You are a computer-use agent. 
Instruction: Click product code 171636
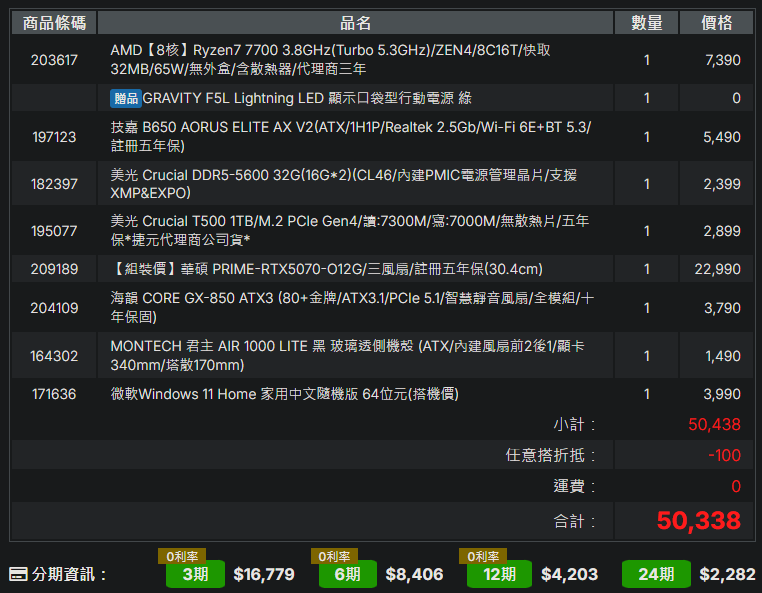point(54,394)
